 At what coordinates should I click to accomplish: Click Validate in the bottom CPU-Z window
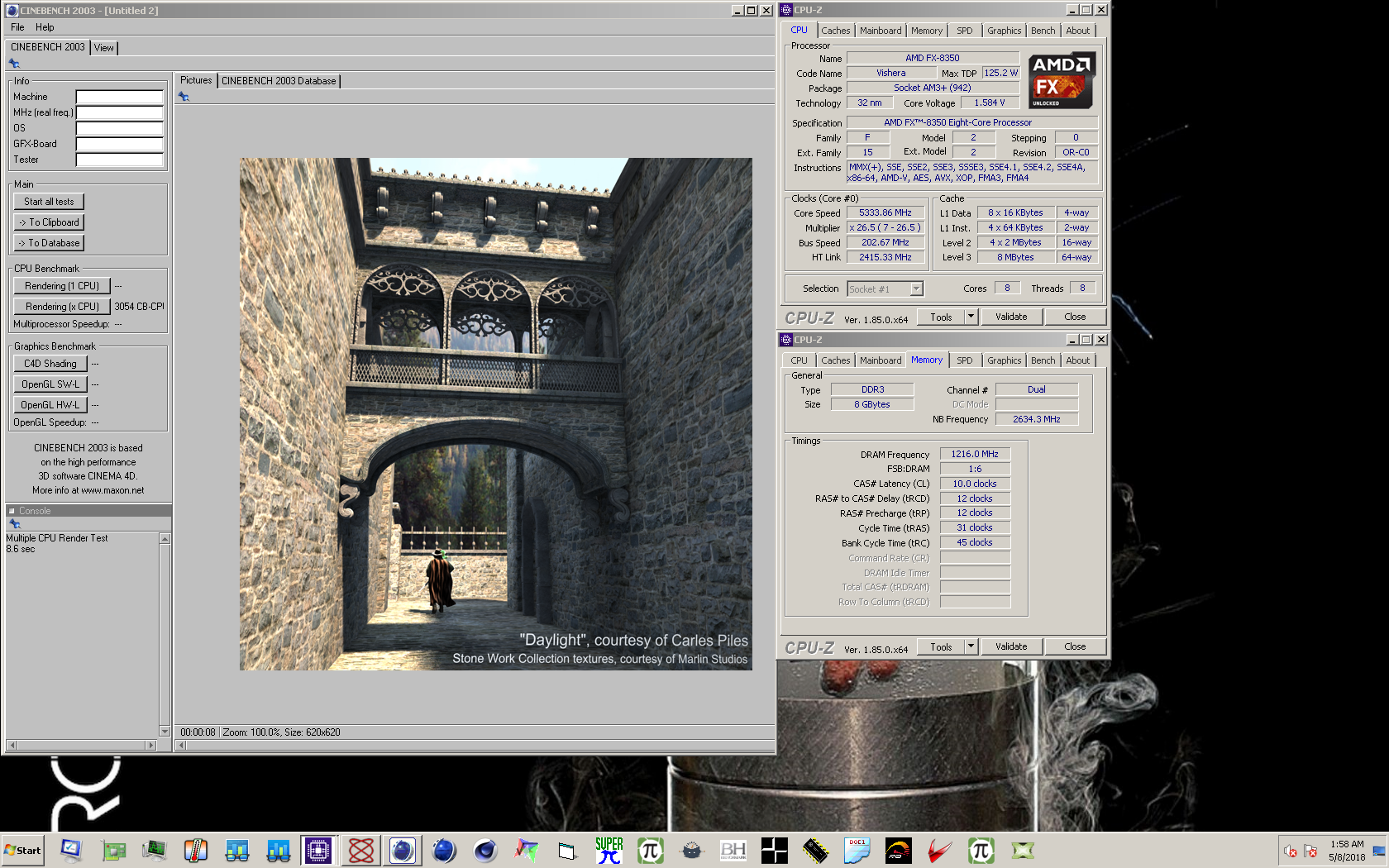click(1011, 646)
